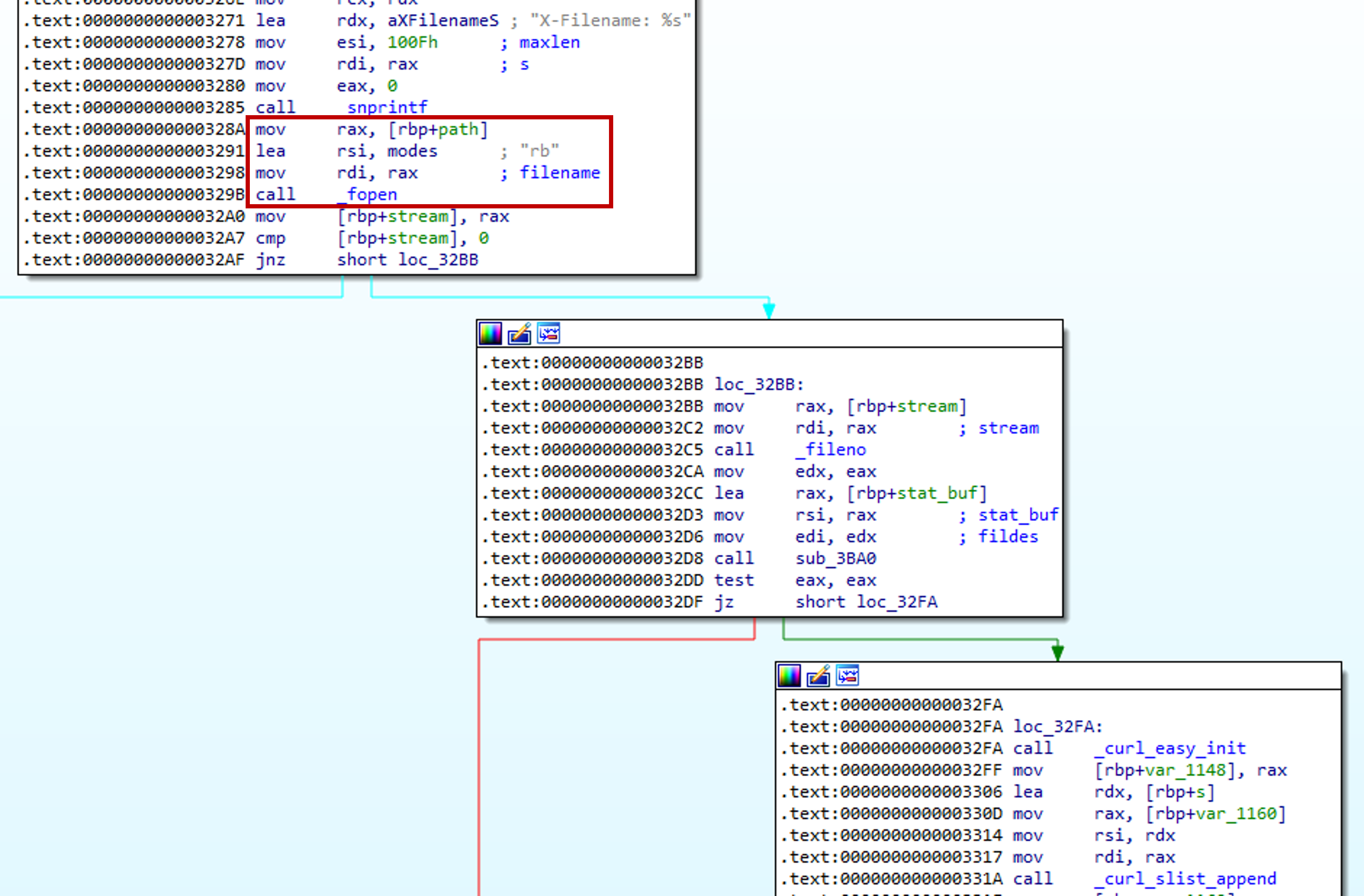Click the 100Fh maxlen constant
1364x896 pixels.
(x=412, y=42)
